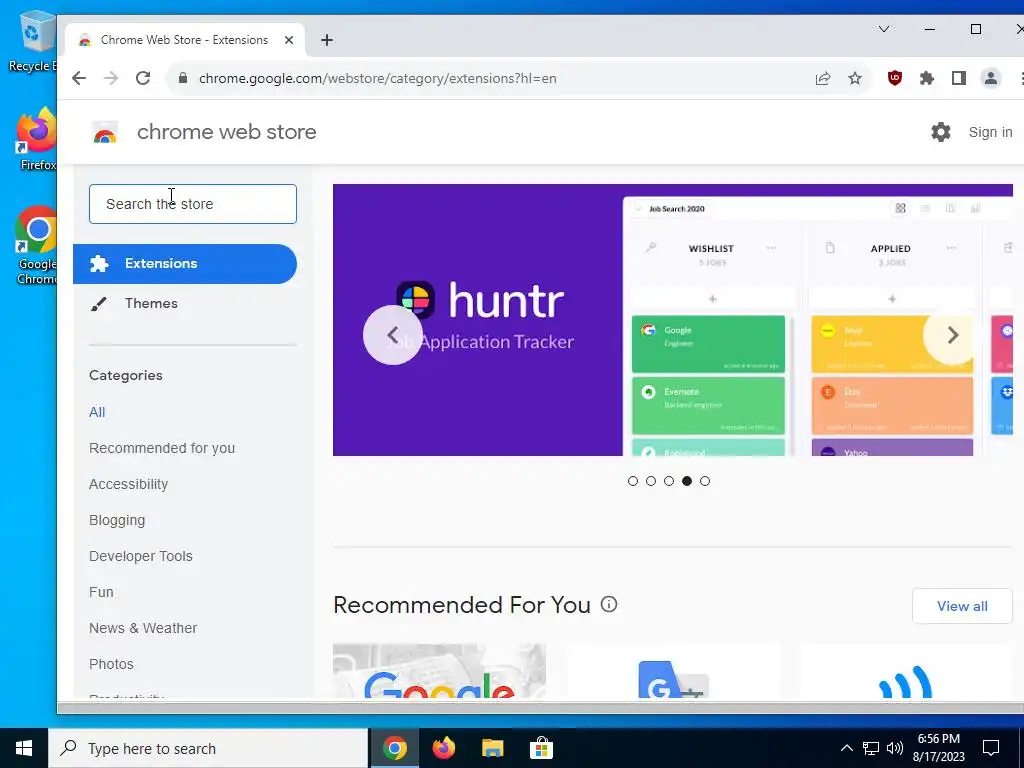Click the Chrome Web Store rainbow logo

point(105,133)
